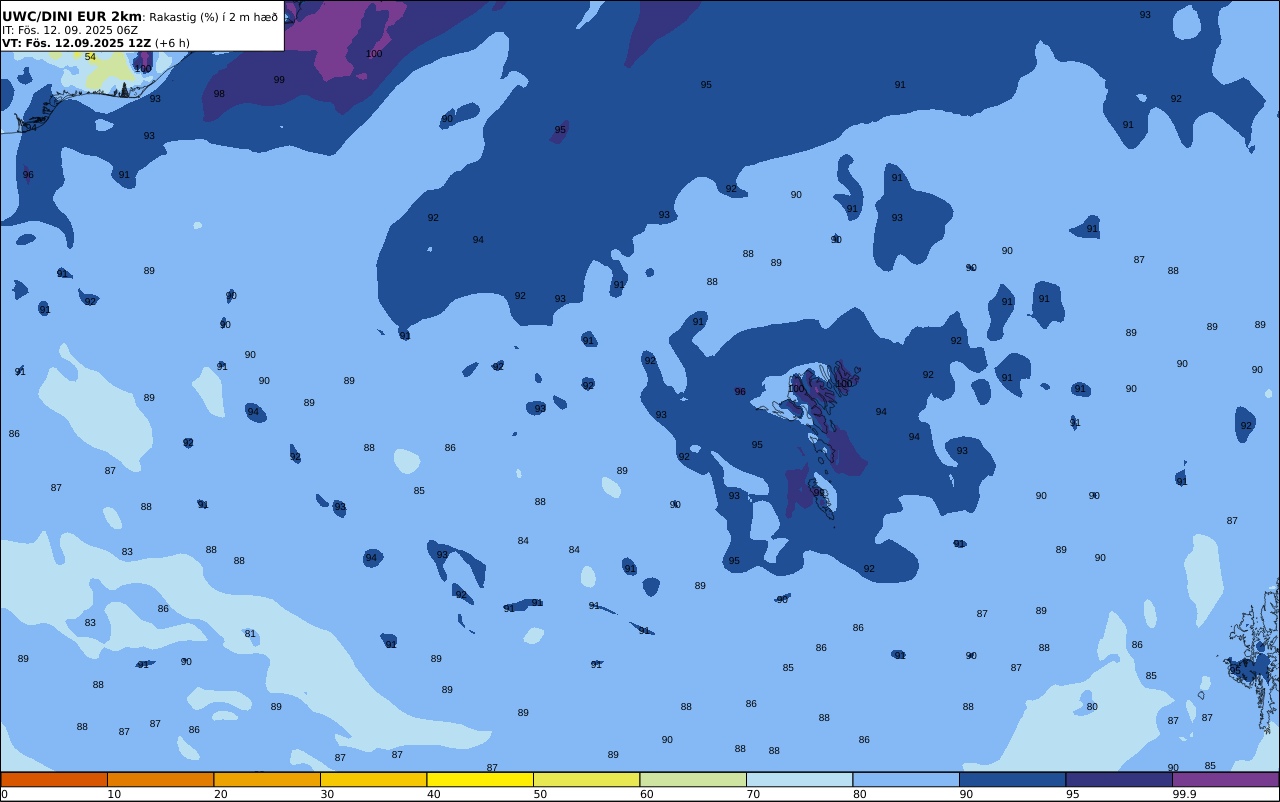Click the navy 95–99.9 legend color box
Image resolution: width=1280 pixels, height=802 pixels.
[x=1119, y=779]
